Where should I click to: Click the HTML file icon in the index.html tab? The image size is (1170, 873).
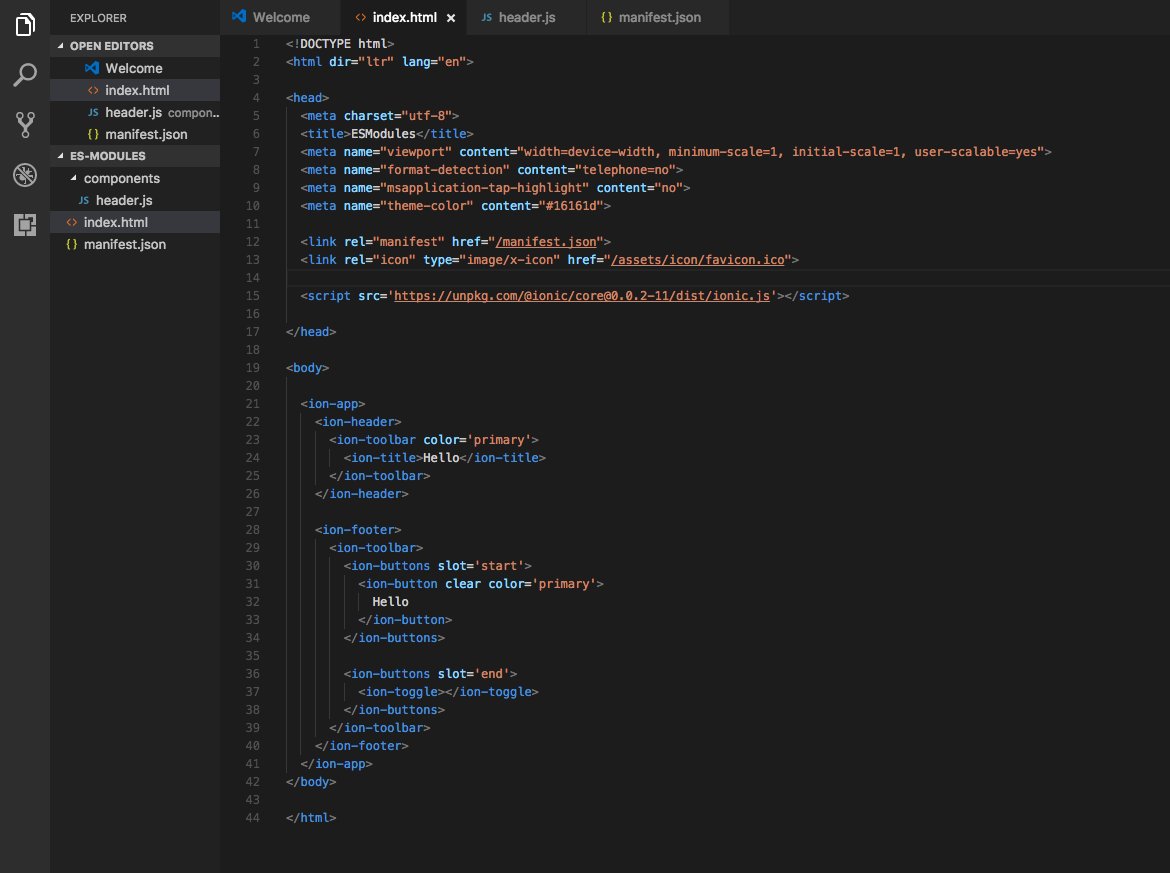coord(360,17)
